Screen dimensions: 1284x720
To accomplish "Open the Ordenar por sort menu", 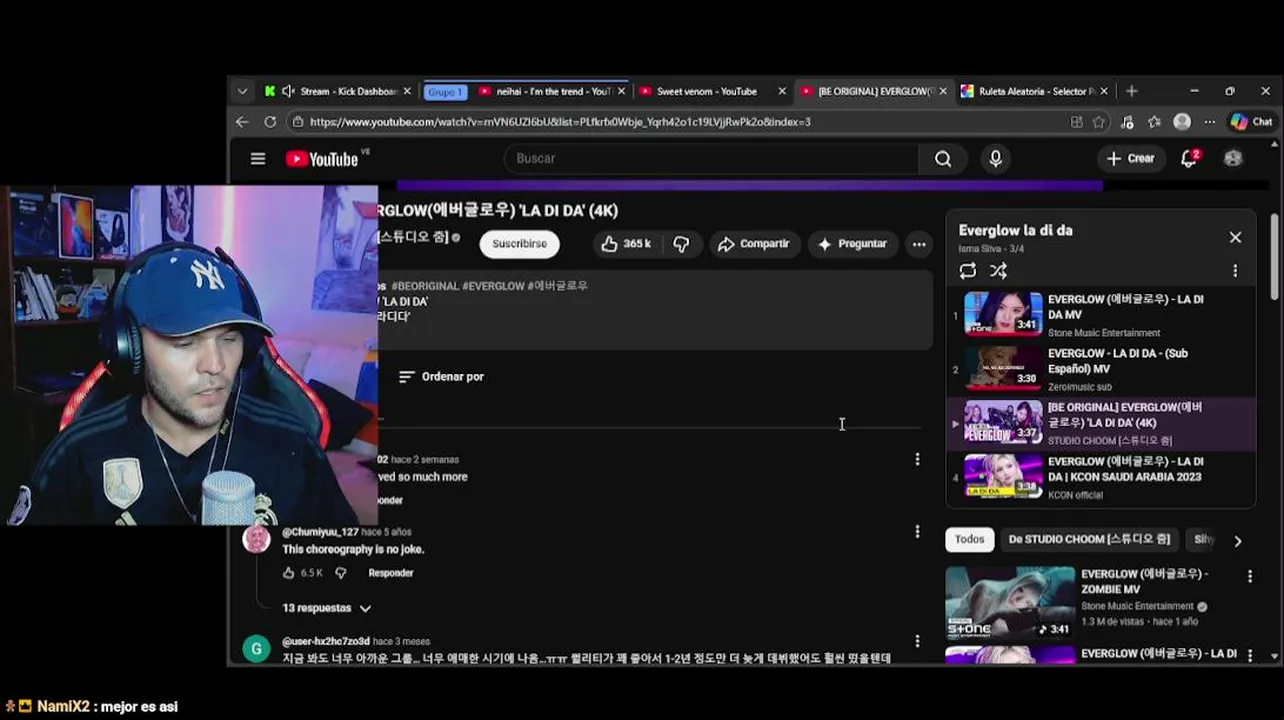I will (441, 377).
